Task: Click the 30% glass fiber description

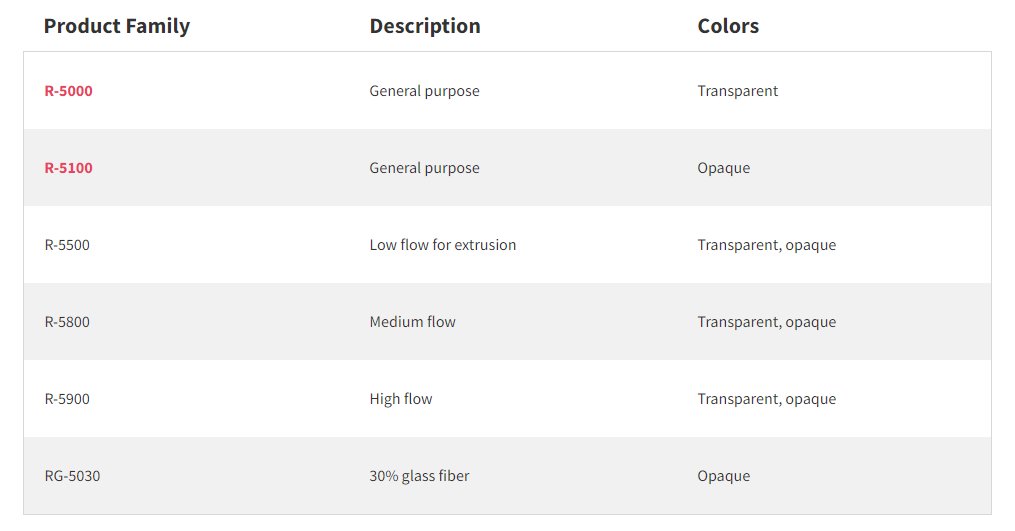Action: (419, 477)
